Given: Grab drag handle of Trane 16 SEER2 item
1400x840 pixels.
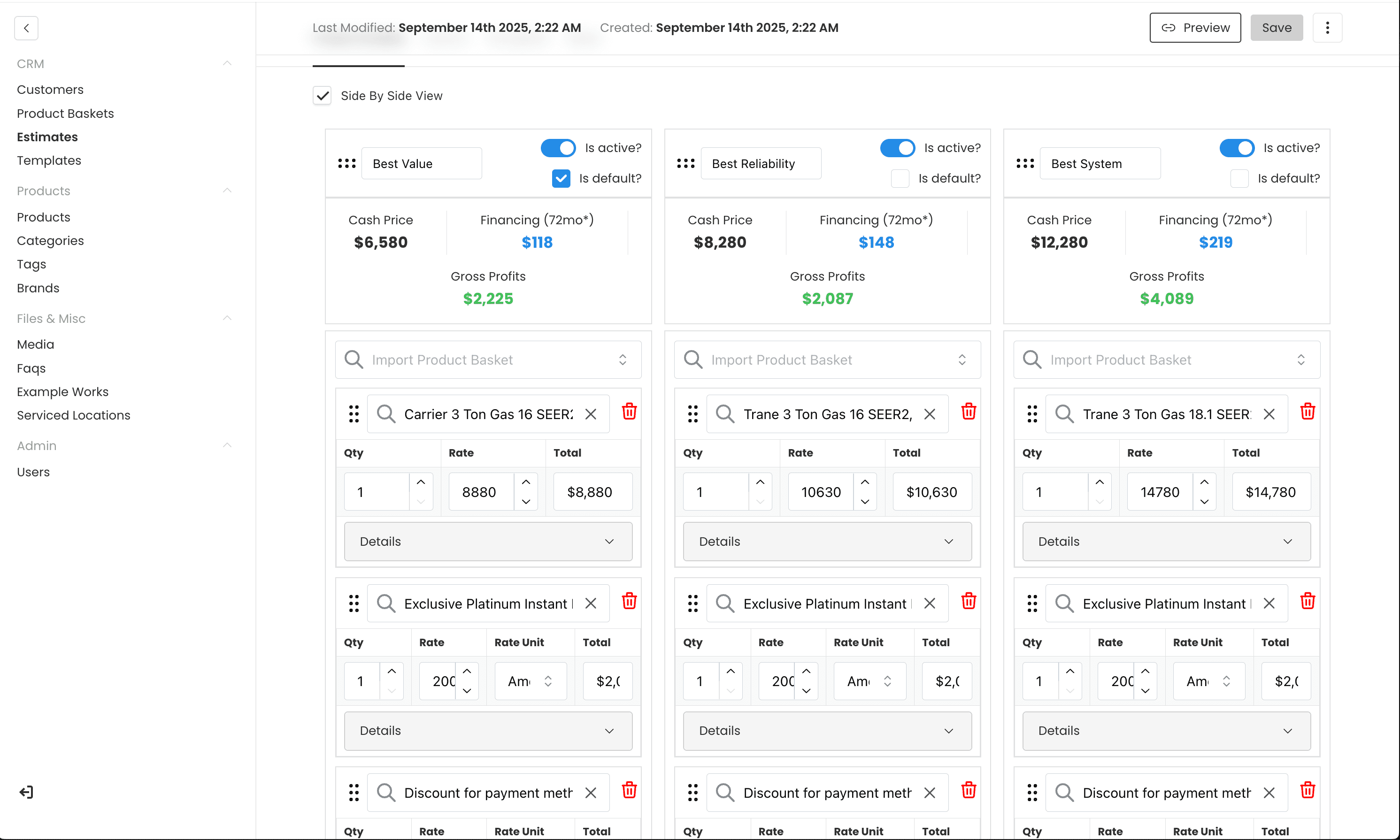Looking at the screenshot, I should tap(692, 414).
